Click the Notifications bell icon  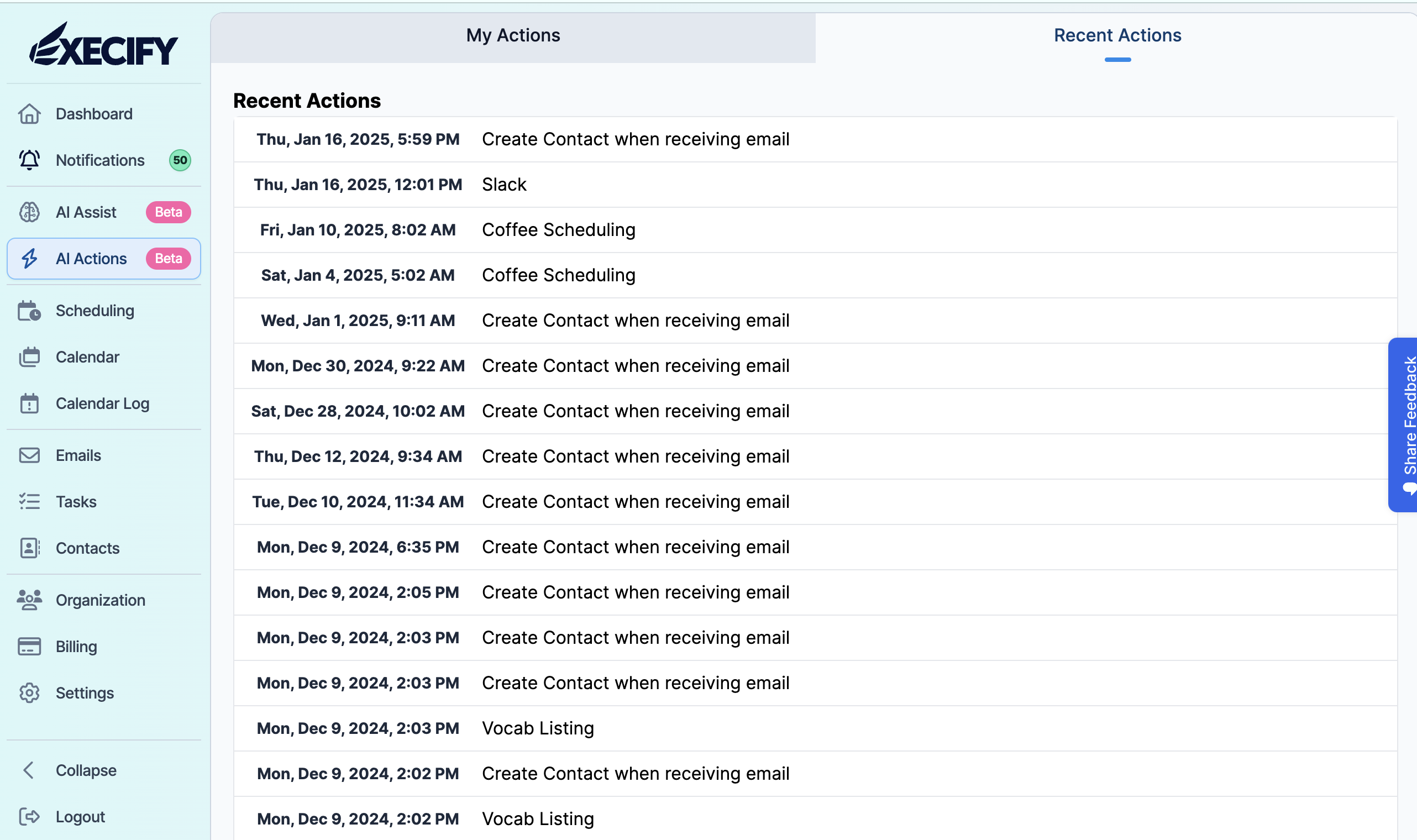tap(29, 160)
